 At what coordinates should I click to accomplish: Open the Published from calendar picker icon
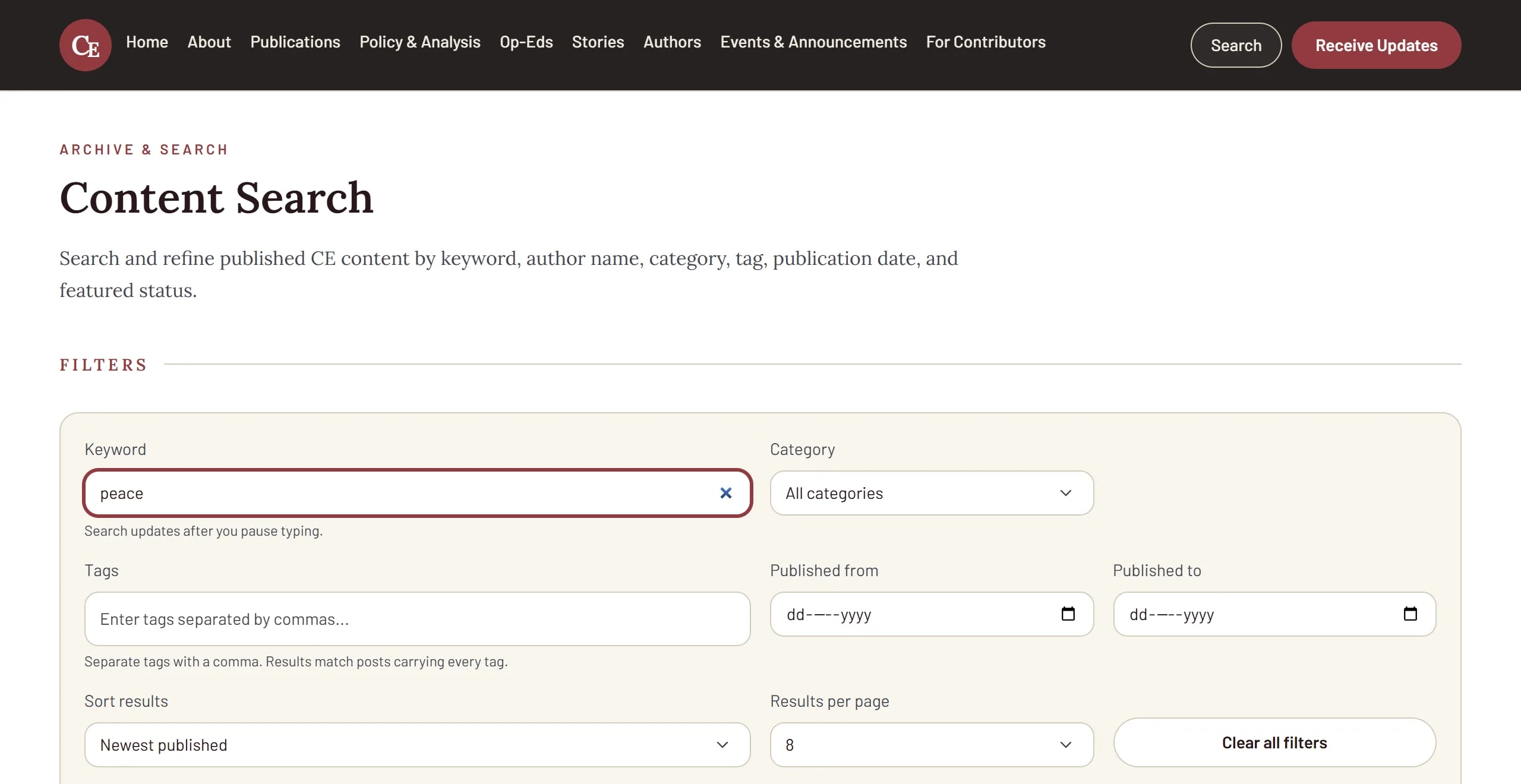[1068, 614]
